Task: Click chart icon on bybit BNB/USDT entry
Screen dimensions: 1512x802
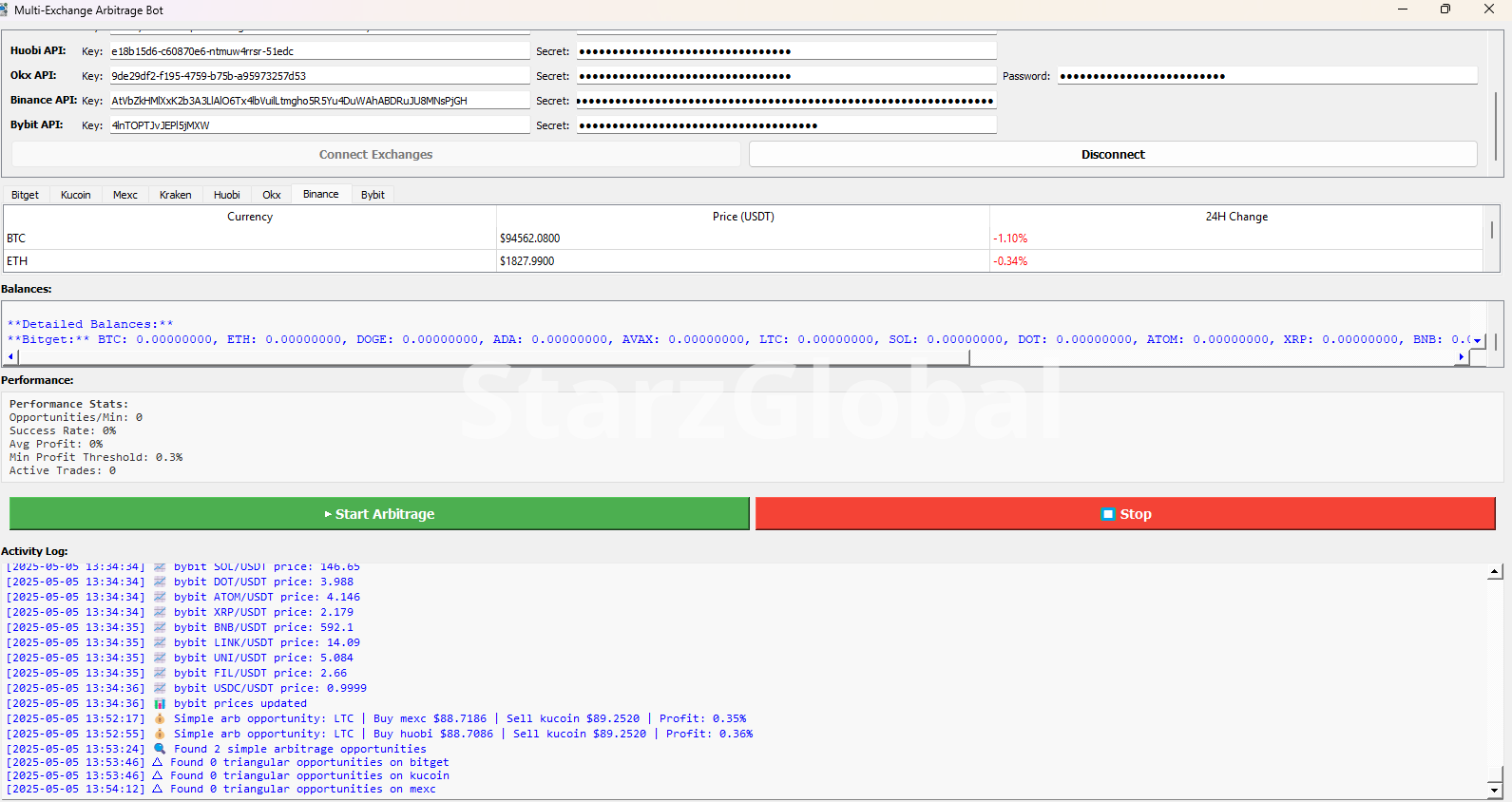Action: 160,627
